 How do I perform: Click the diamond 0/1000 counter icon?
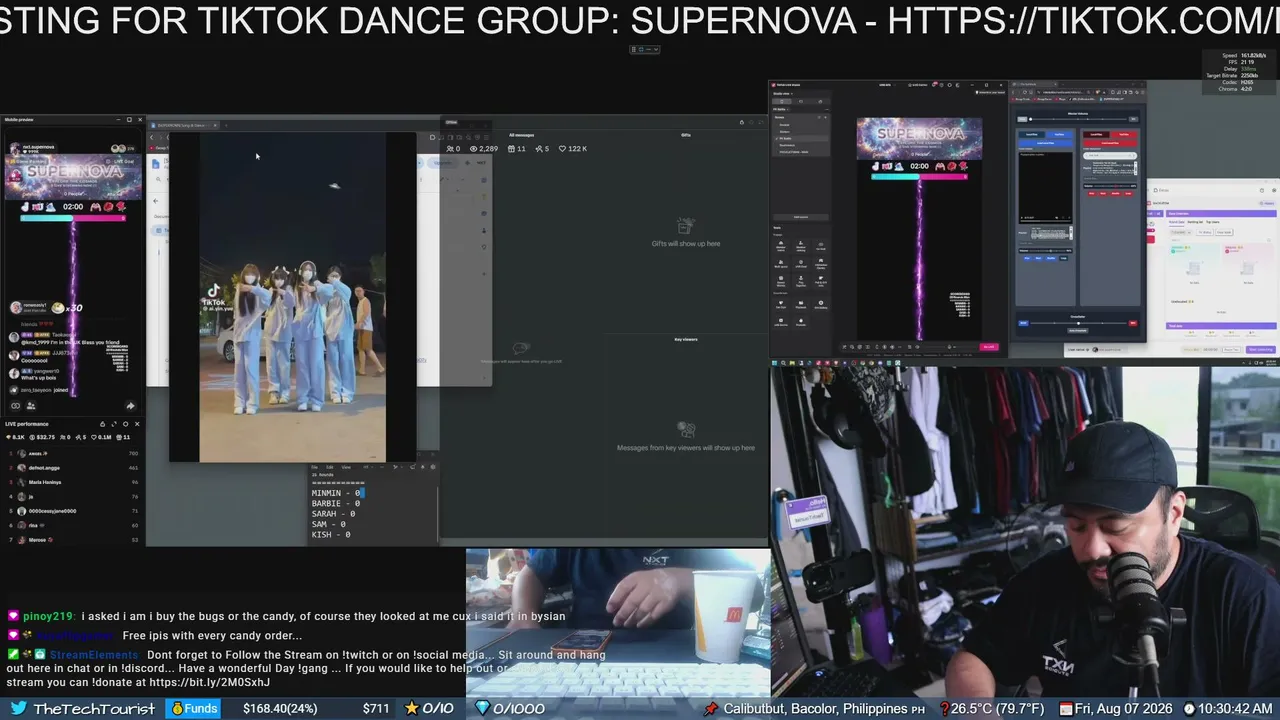(482, 708)
